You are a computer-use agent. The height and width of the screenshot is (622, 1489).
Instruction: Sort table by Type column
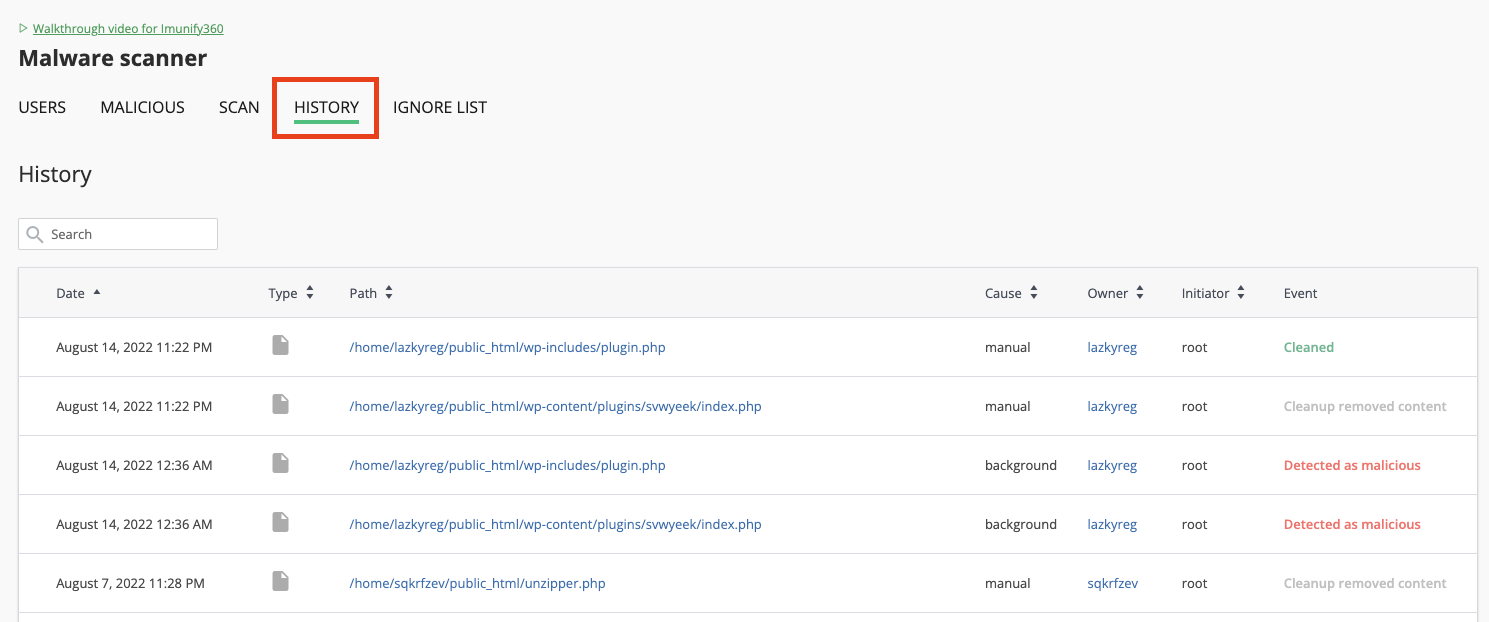click(x=291, y=293)
